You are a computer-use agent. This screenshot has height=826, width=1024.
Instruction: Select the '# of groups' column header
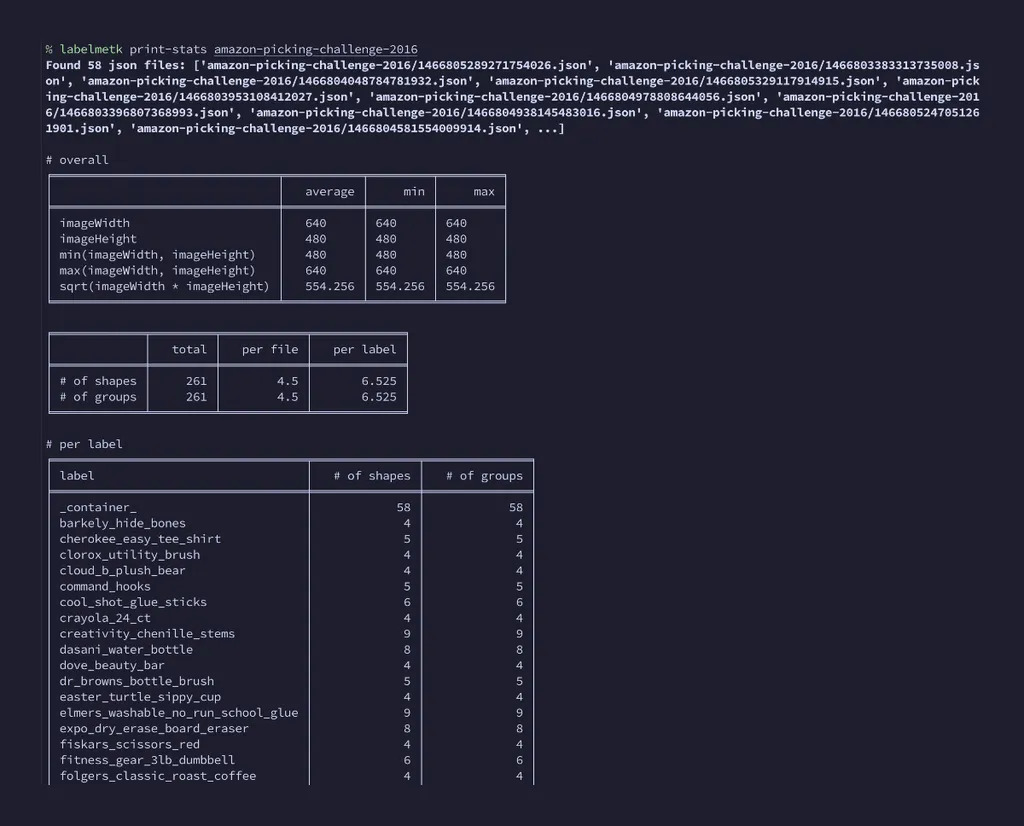click(x=484, y=476)
